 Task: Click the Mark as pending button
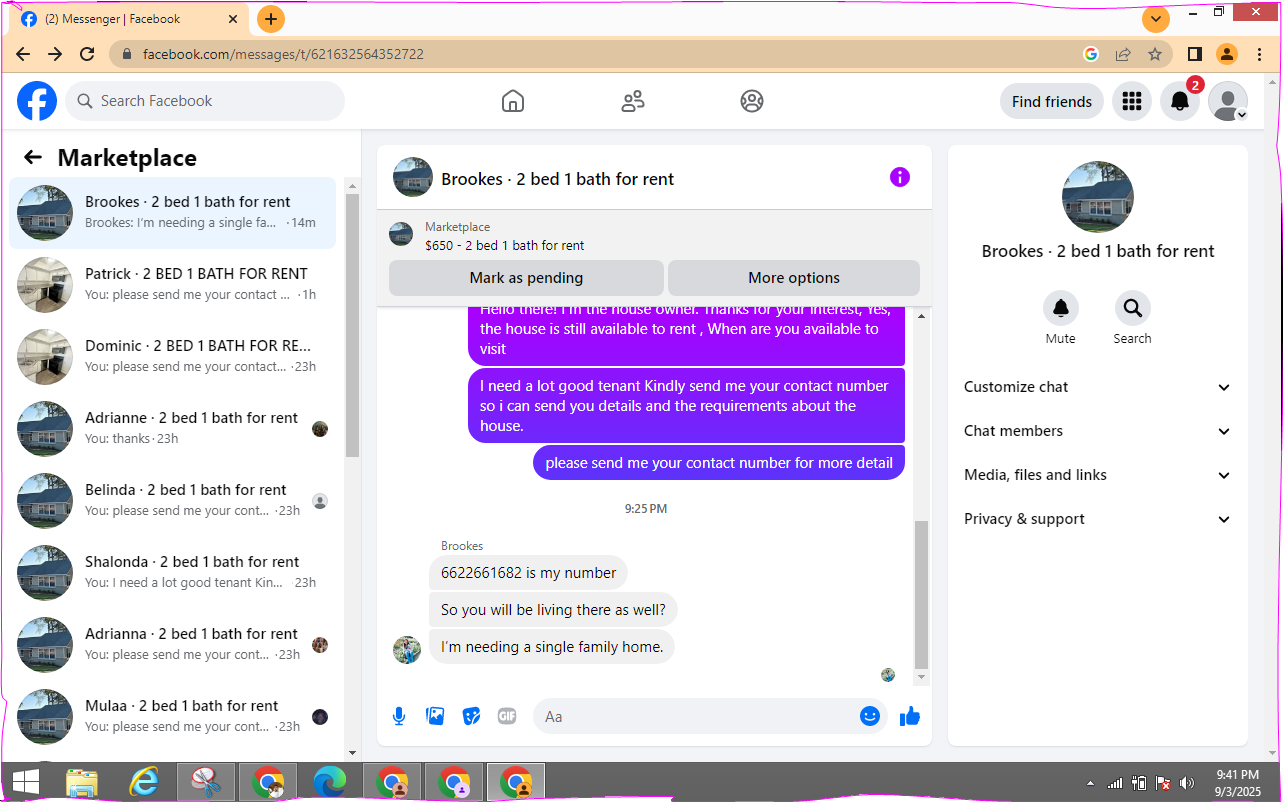[526, 278]
